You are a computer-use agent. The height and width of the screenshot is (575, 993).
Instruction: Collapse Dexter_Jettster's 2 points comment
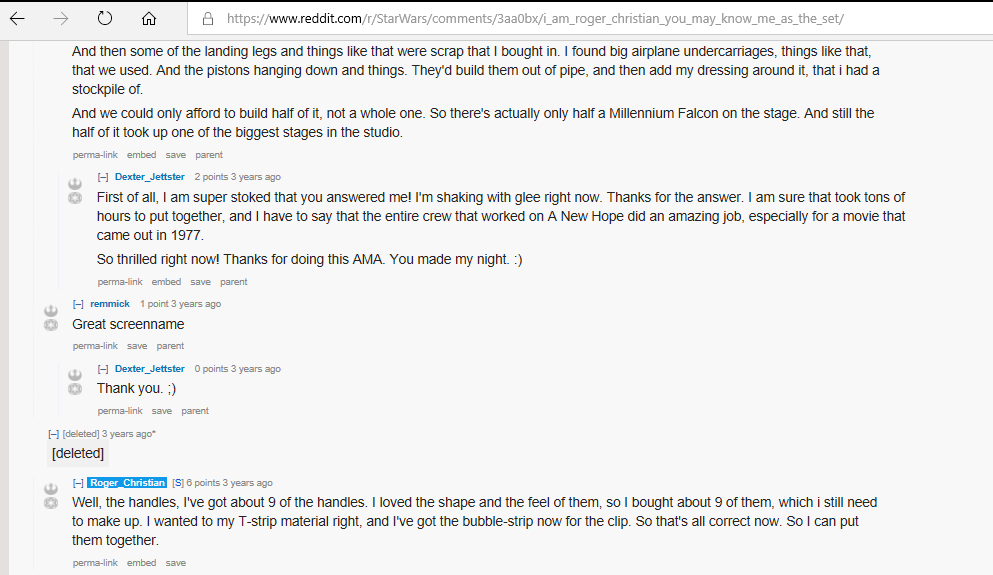pyautogui.click(x=103, y=177)
